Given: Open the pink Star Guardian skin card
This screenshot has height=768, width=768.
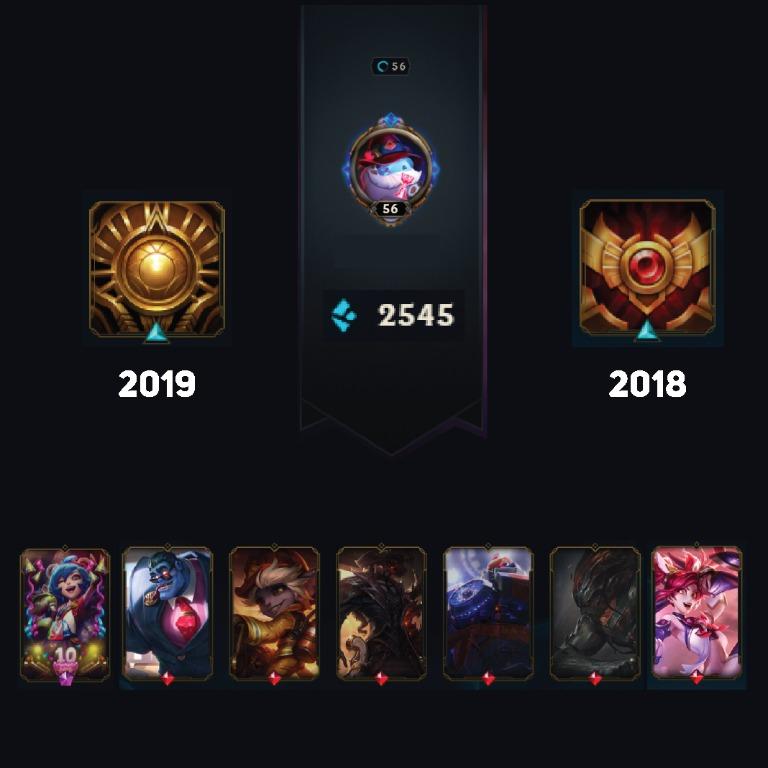Looking at the screenshot, I should (697, 613).
